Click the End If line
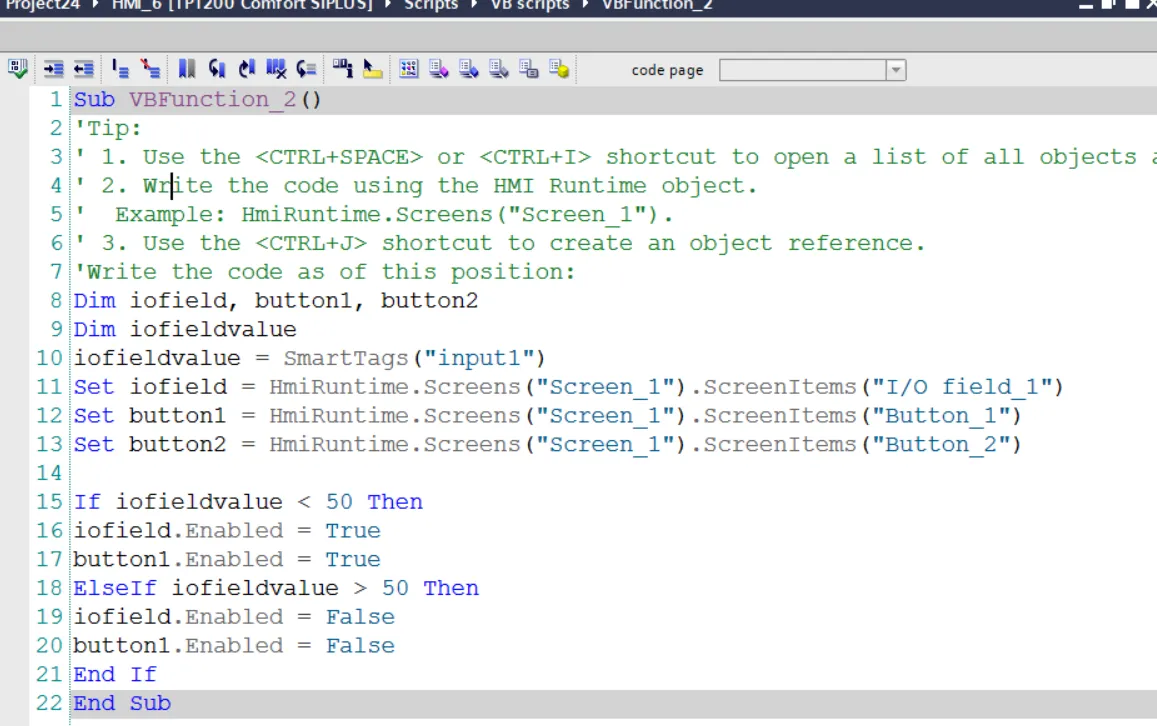Viewport: 1157px width, 726px height. (114, 675)
